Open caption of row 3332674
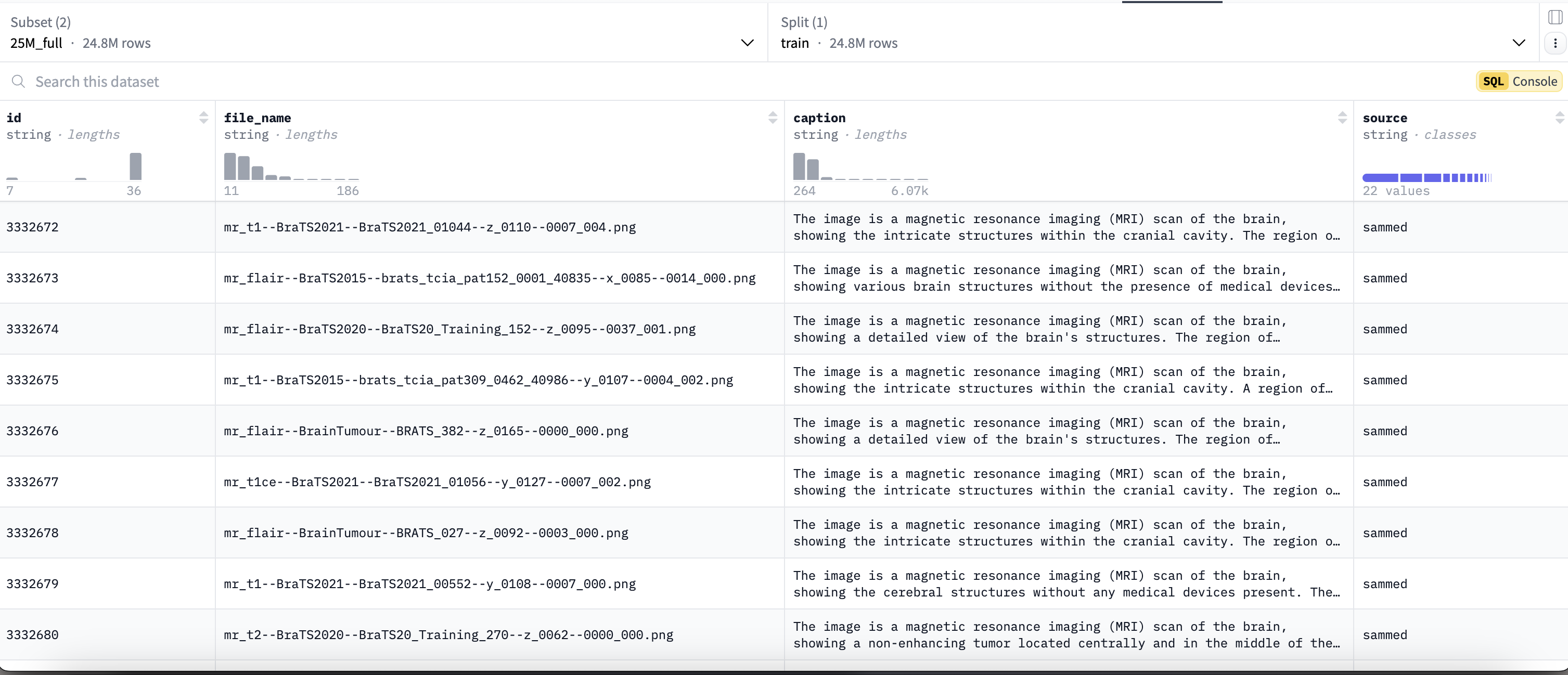This screenshot has width=1568, height=675. pos(1039,329)
